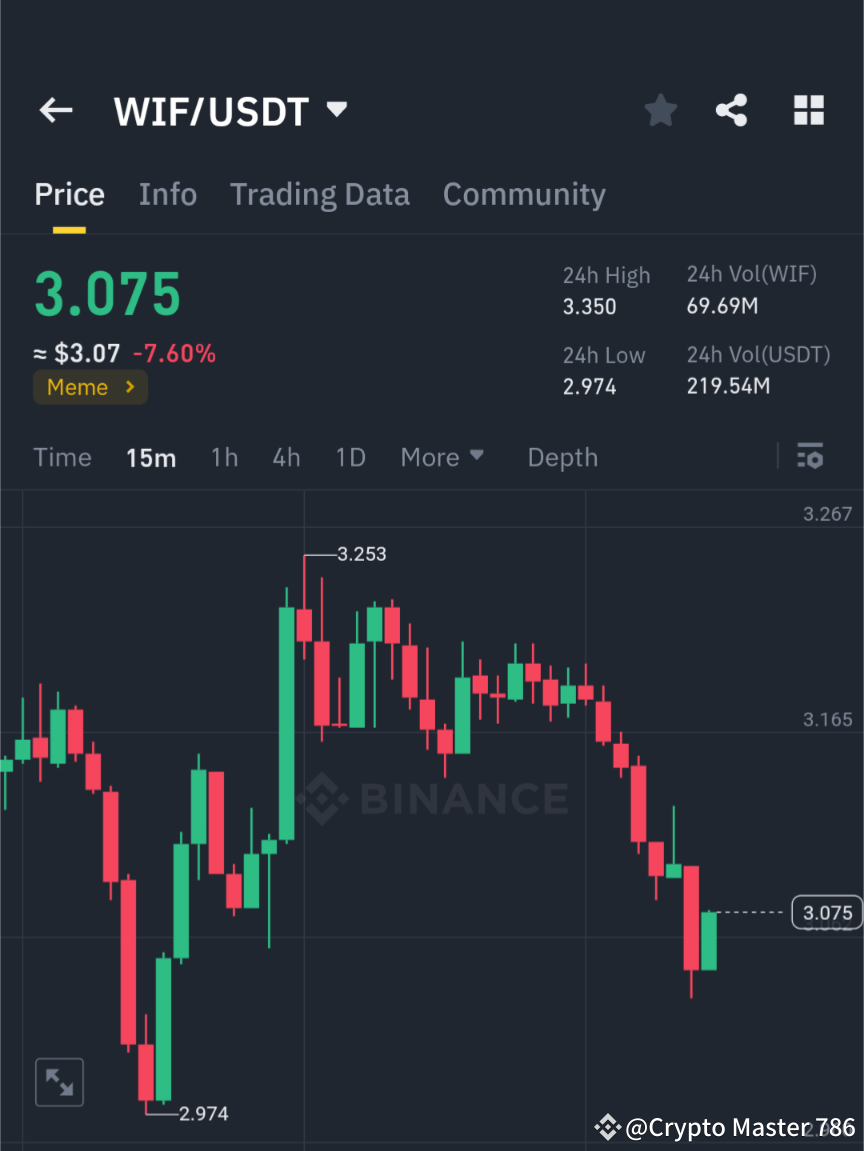The image size is (864, 1151).
Task: Enable the 1D candlestick view
Action: click(x=350, y=457)
